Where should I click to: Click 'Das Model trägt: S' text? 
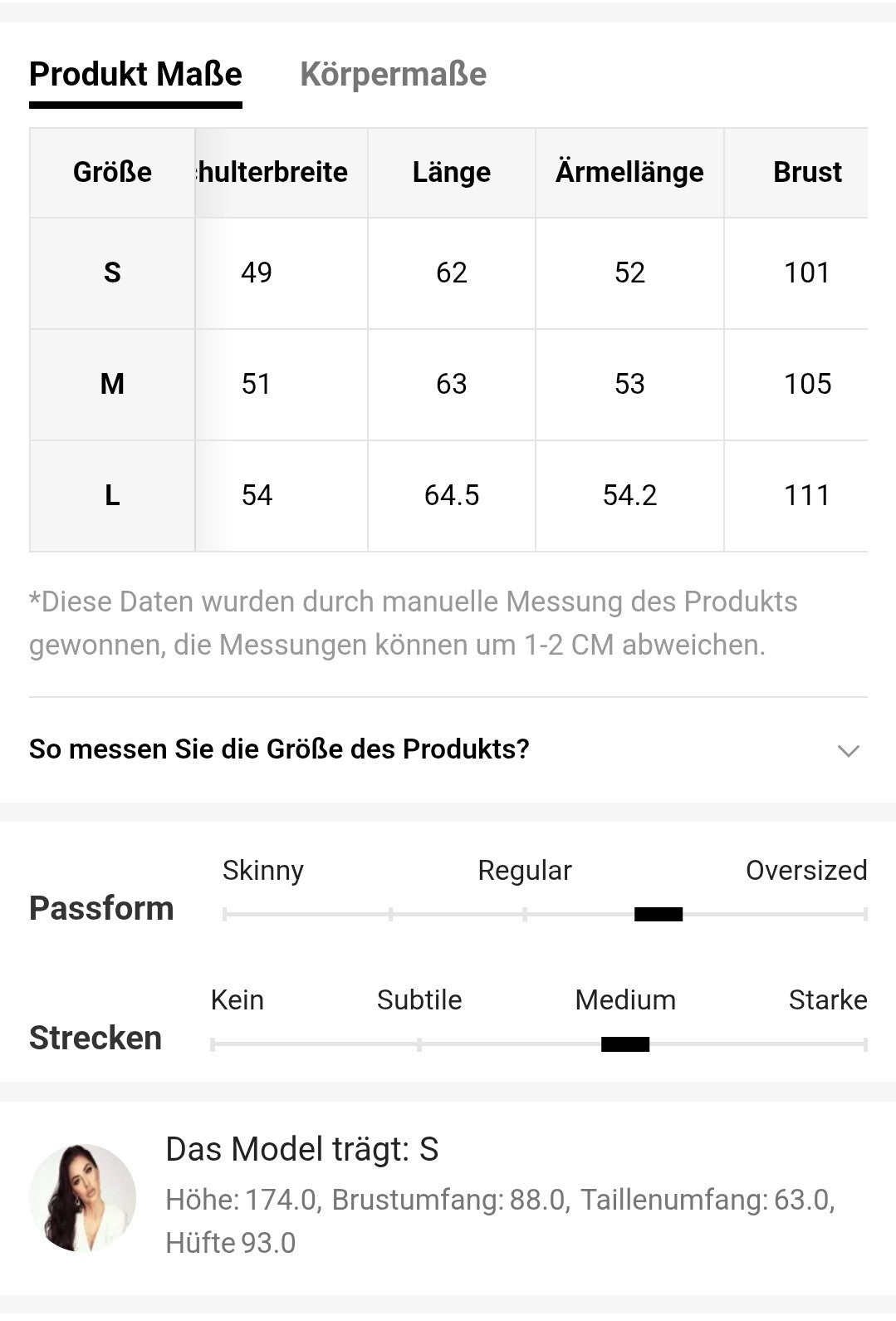[301, 1149]
